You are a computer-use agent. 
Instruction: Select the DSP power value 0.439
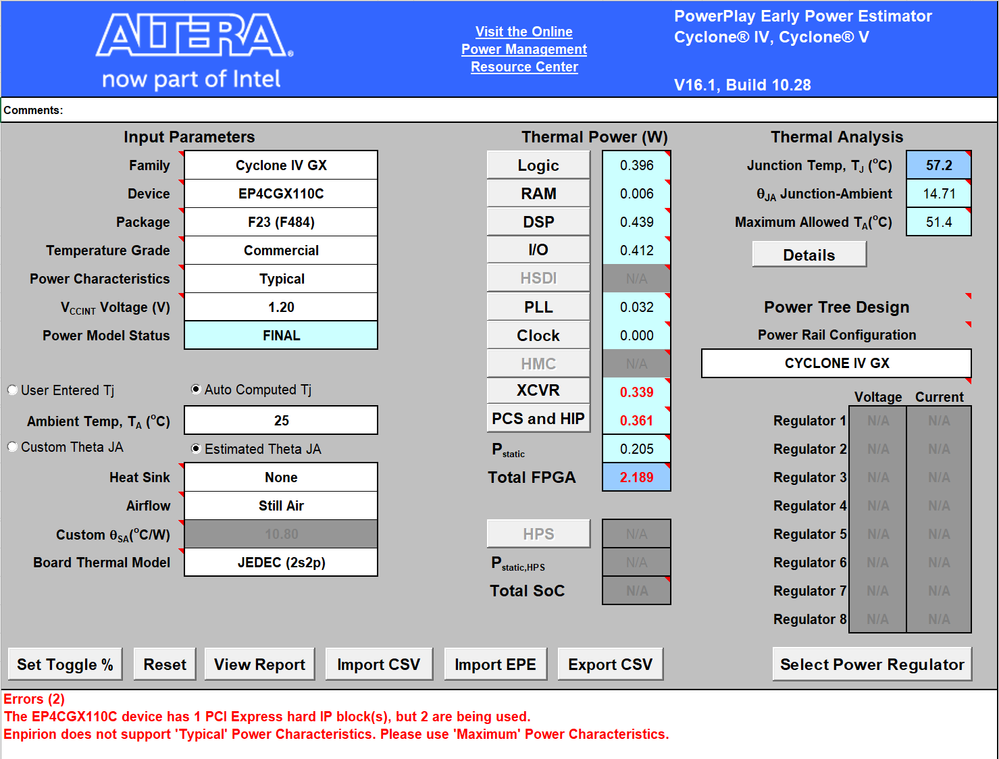click(x=636, y=222)
